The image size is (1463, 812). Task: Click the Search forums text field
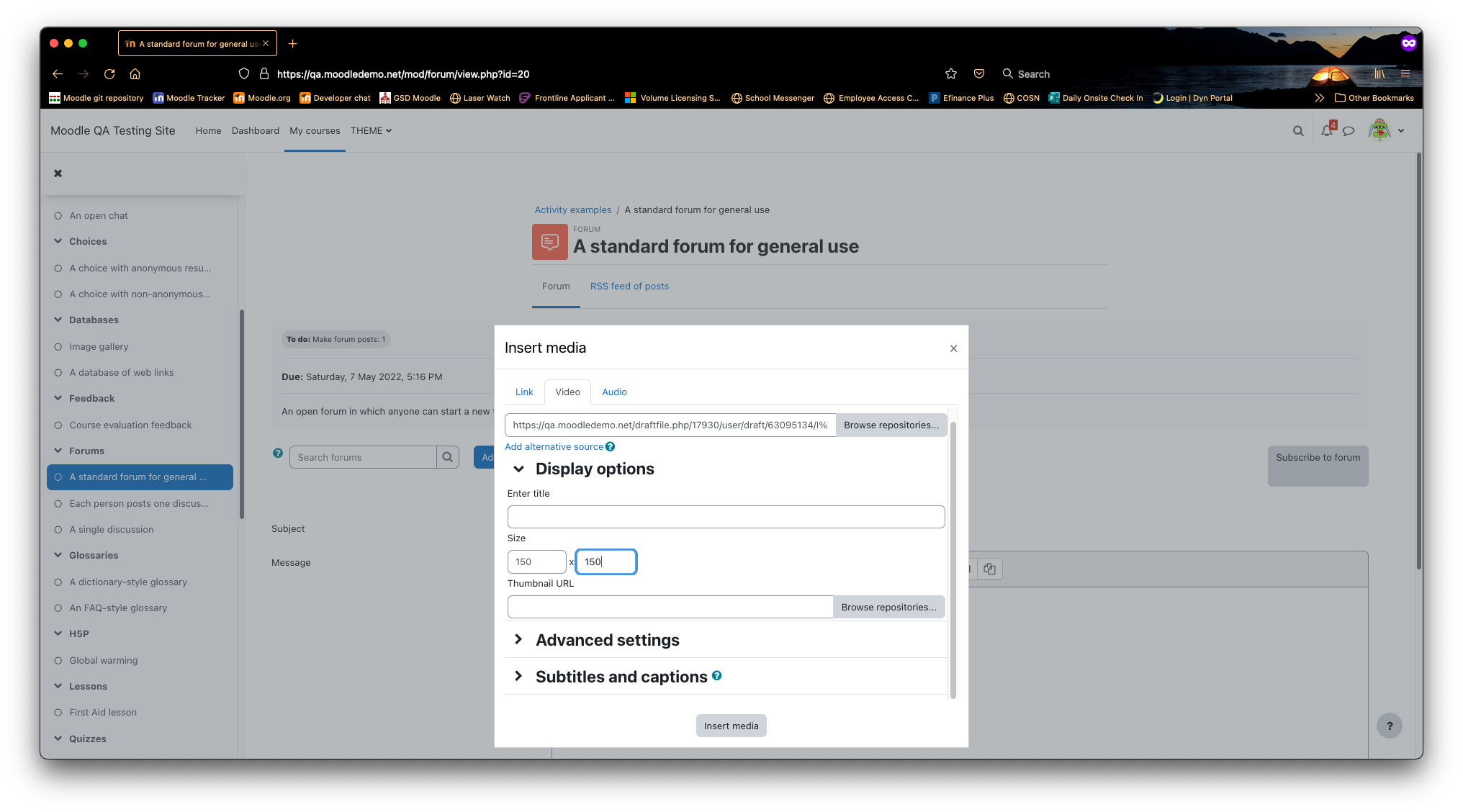363,457
